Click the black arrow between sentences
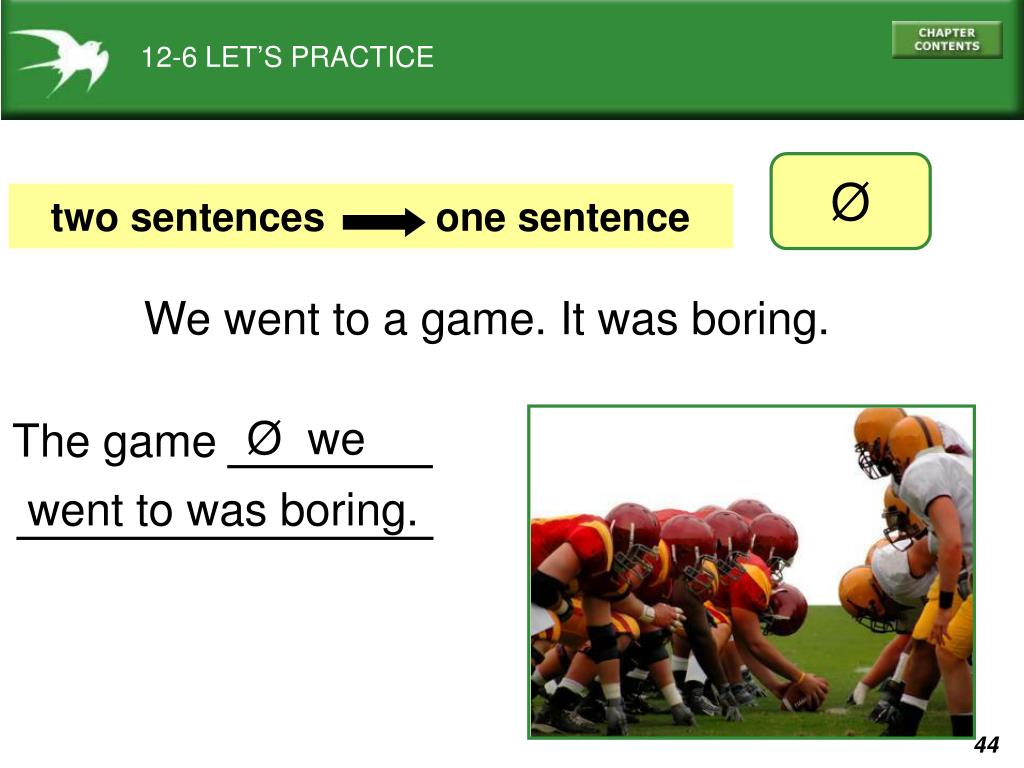The height and width of the screenshot is (768, 1024). point(384,222)
